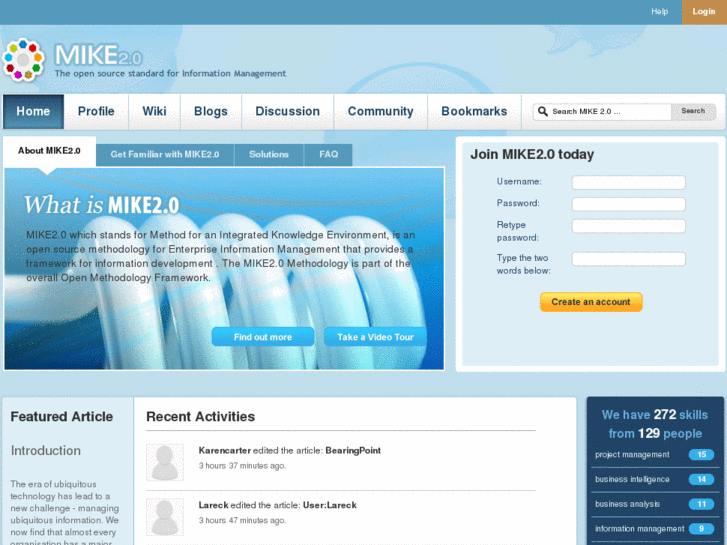Click the 11 count badge

pos(701,504)
